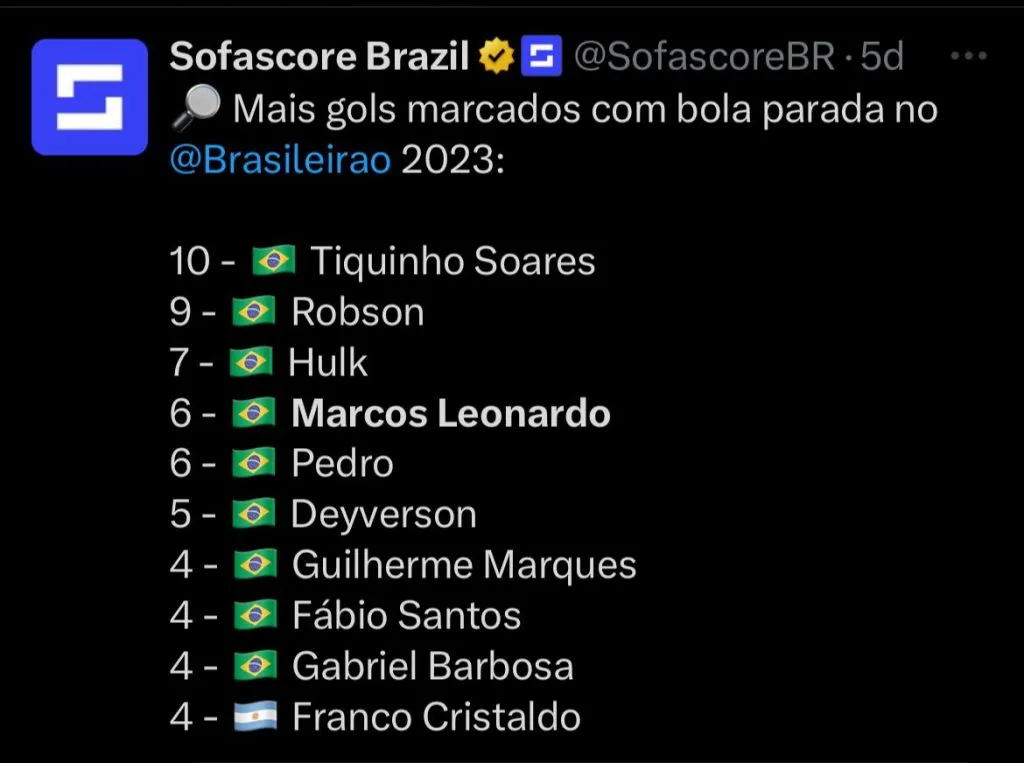Image resolution: width=1024 pixels, height=763 pixels.
Task: Click the Brazil flag beside Pedro
Action: click(254, 464)
